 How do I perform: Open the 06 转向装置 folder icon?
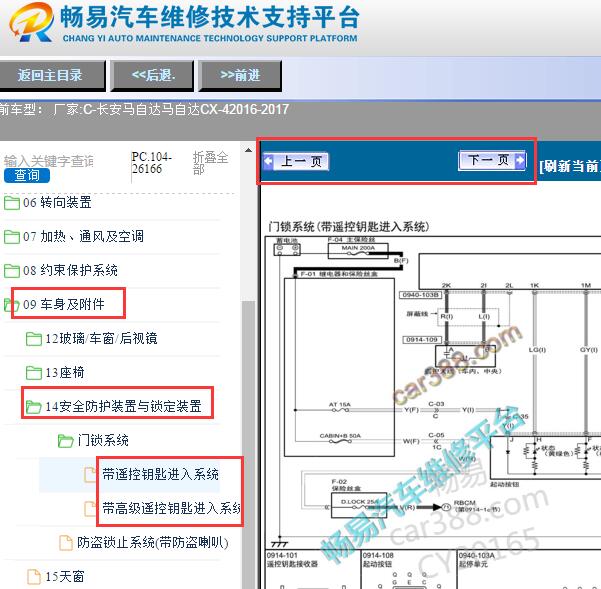11,202
